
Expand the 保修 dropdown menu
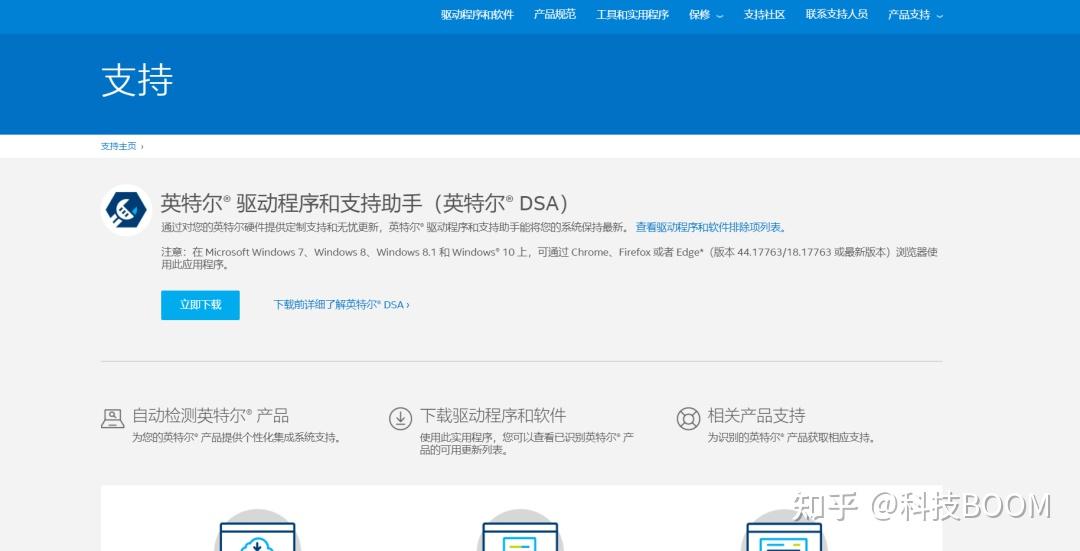point(706,14)
